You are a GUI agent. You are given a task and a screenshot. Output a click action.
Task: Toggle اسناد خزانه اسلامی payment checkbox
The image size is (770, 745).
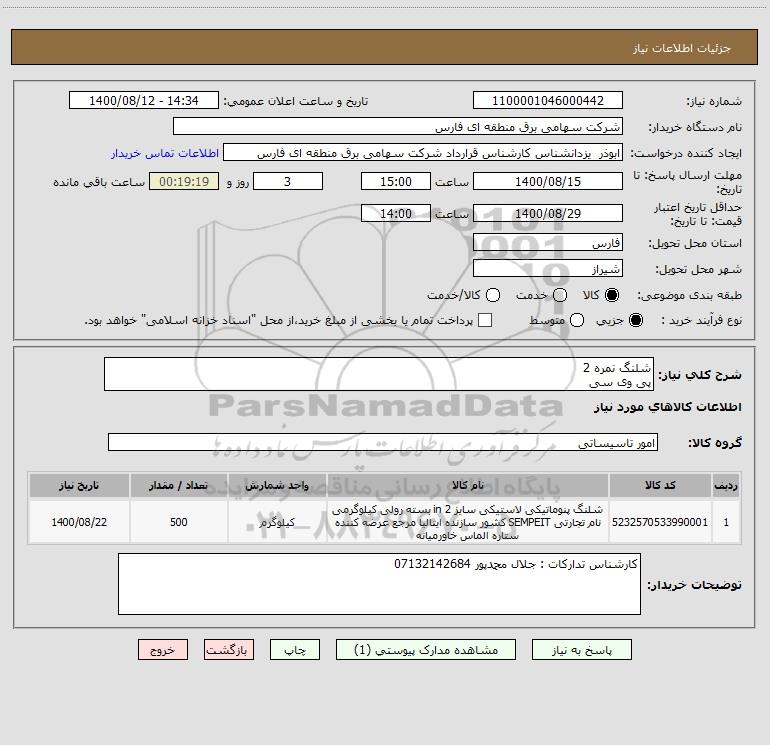point(485,320)
